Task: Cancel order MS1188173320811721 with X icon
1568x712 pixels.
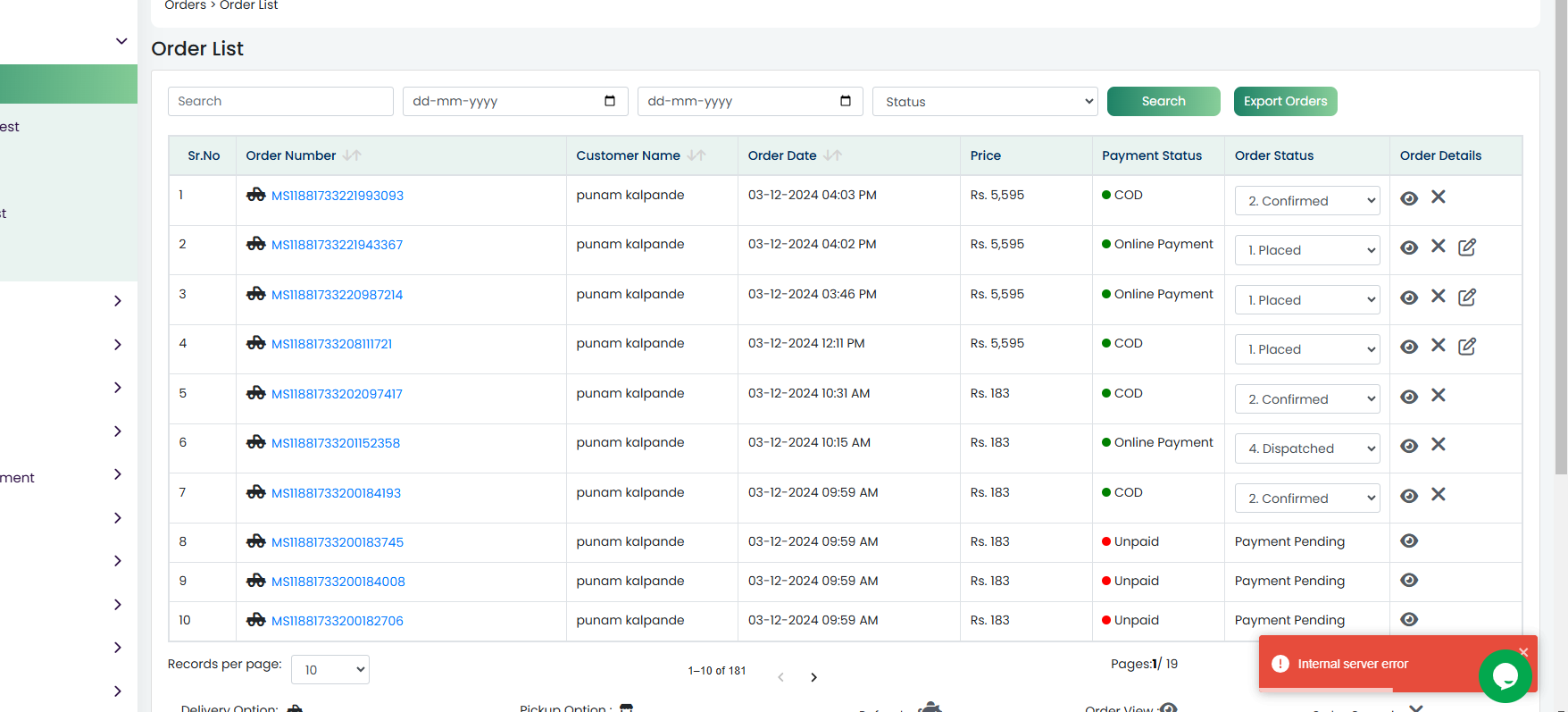Action: click(1439, 345)
